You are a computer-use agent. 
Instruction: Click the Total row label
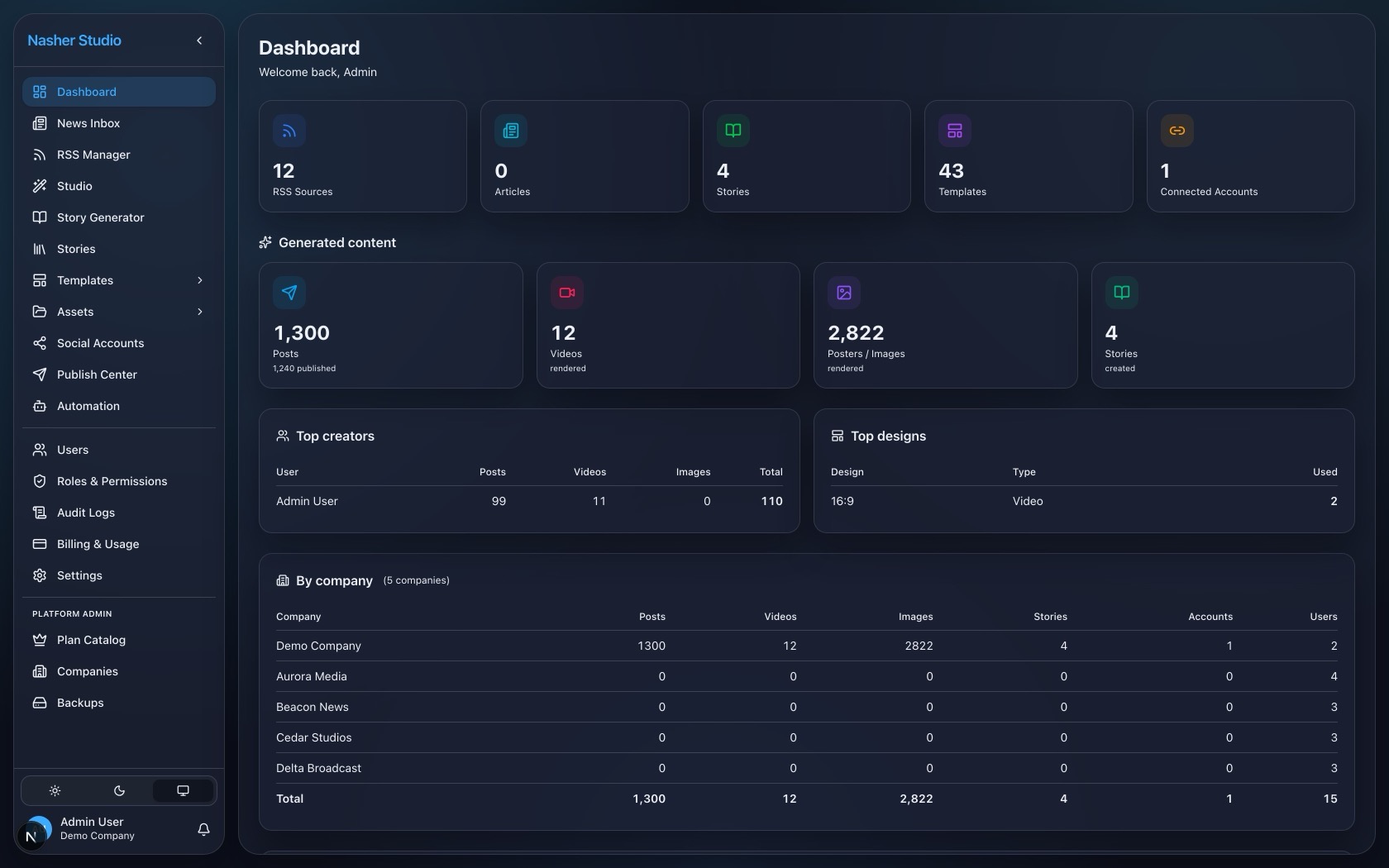click(x=289, y=799)
